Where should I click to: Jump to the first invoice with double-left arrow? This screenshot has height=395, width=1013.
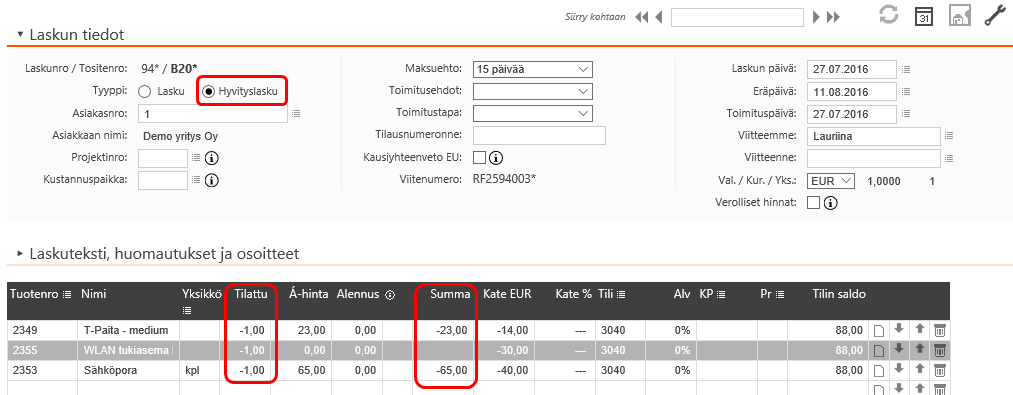(x=642, y=17)
